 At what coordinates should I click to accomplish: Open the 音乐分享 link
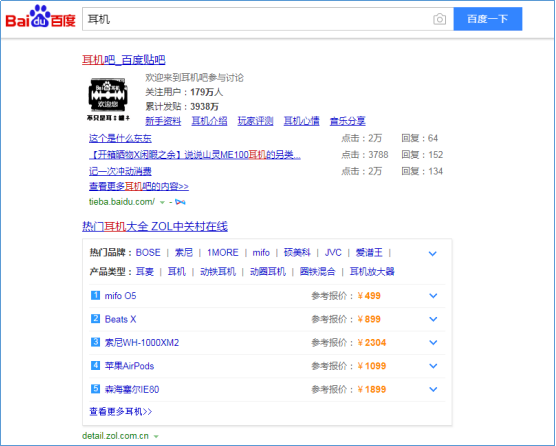click(x=348, y=121)
